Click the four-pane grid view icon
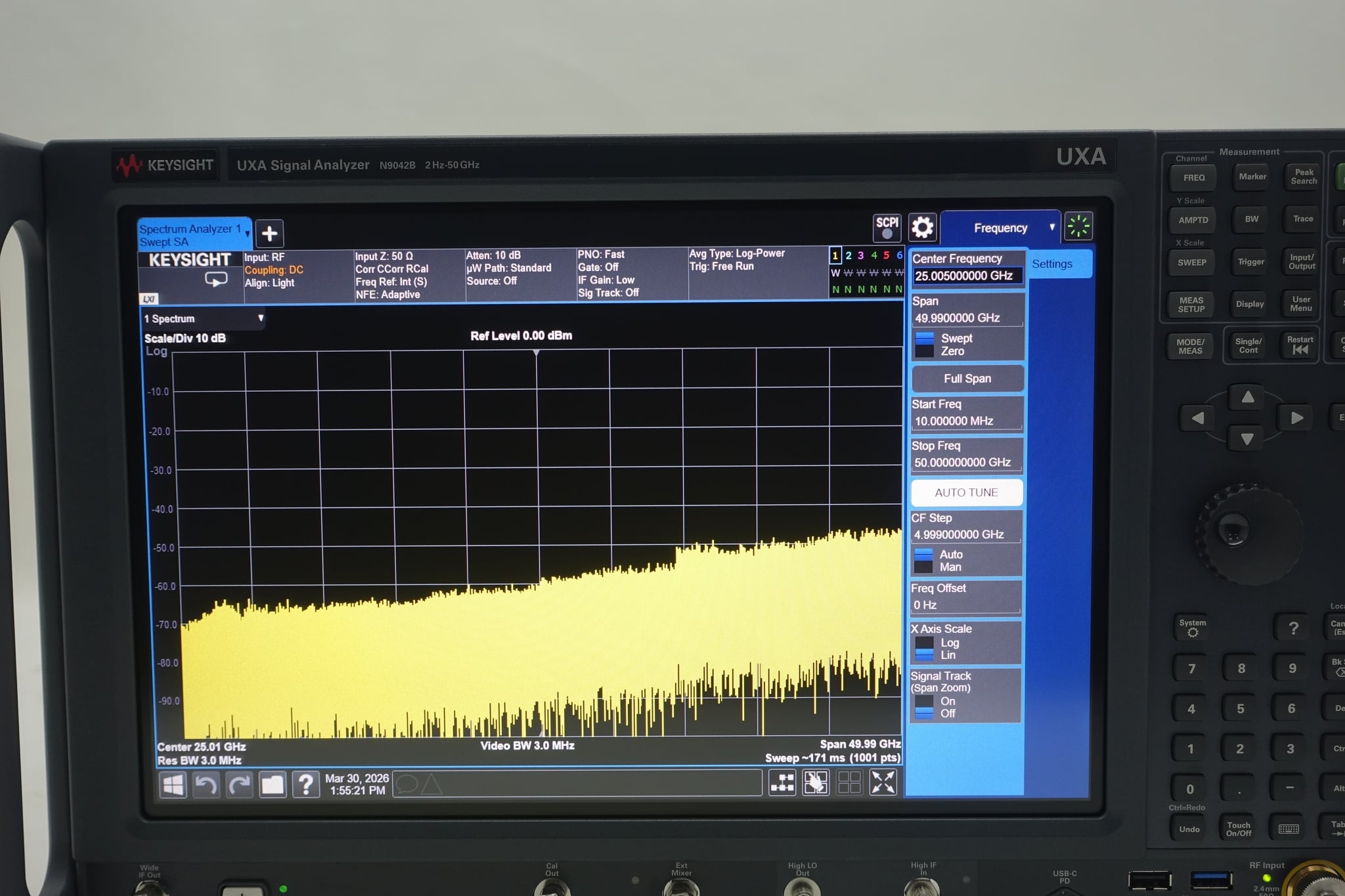The height and width of the screenshot is (896, 1345). point(849,782)
